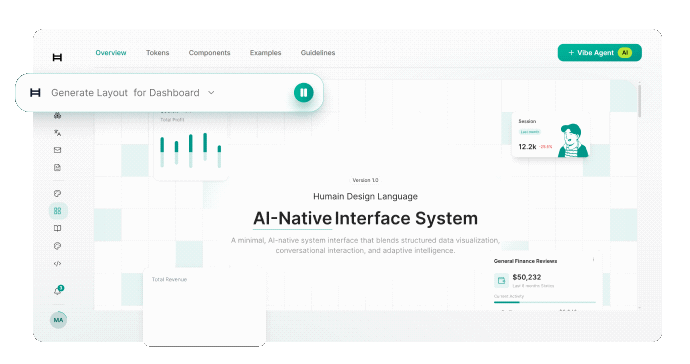Image resolution: width=690 pixels, height=364 pixels.
Task: Open the book guidelines icon in the sidebar
Action: (x=57, y=228)
